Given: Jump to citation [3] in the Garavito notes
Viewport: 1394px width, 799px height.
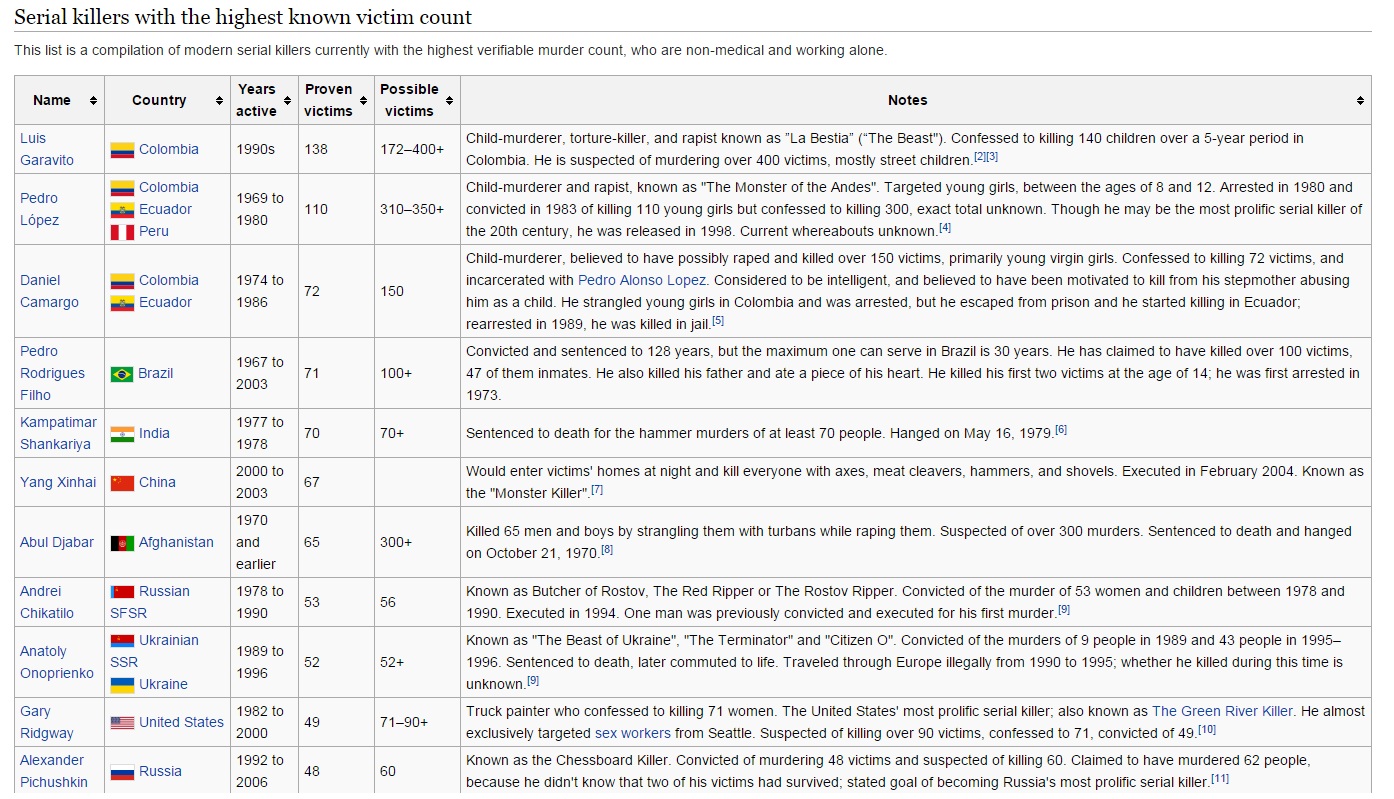Looking at the screenshot, I should point(992,157).
